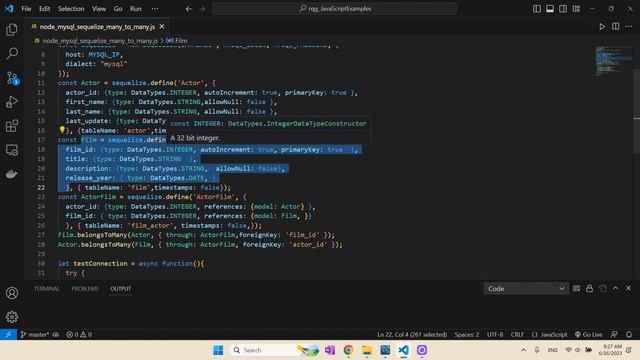Open the Selection menu
Screen dimensions: 640x360
click(x=71, y=9)
